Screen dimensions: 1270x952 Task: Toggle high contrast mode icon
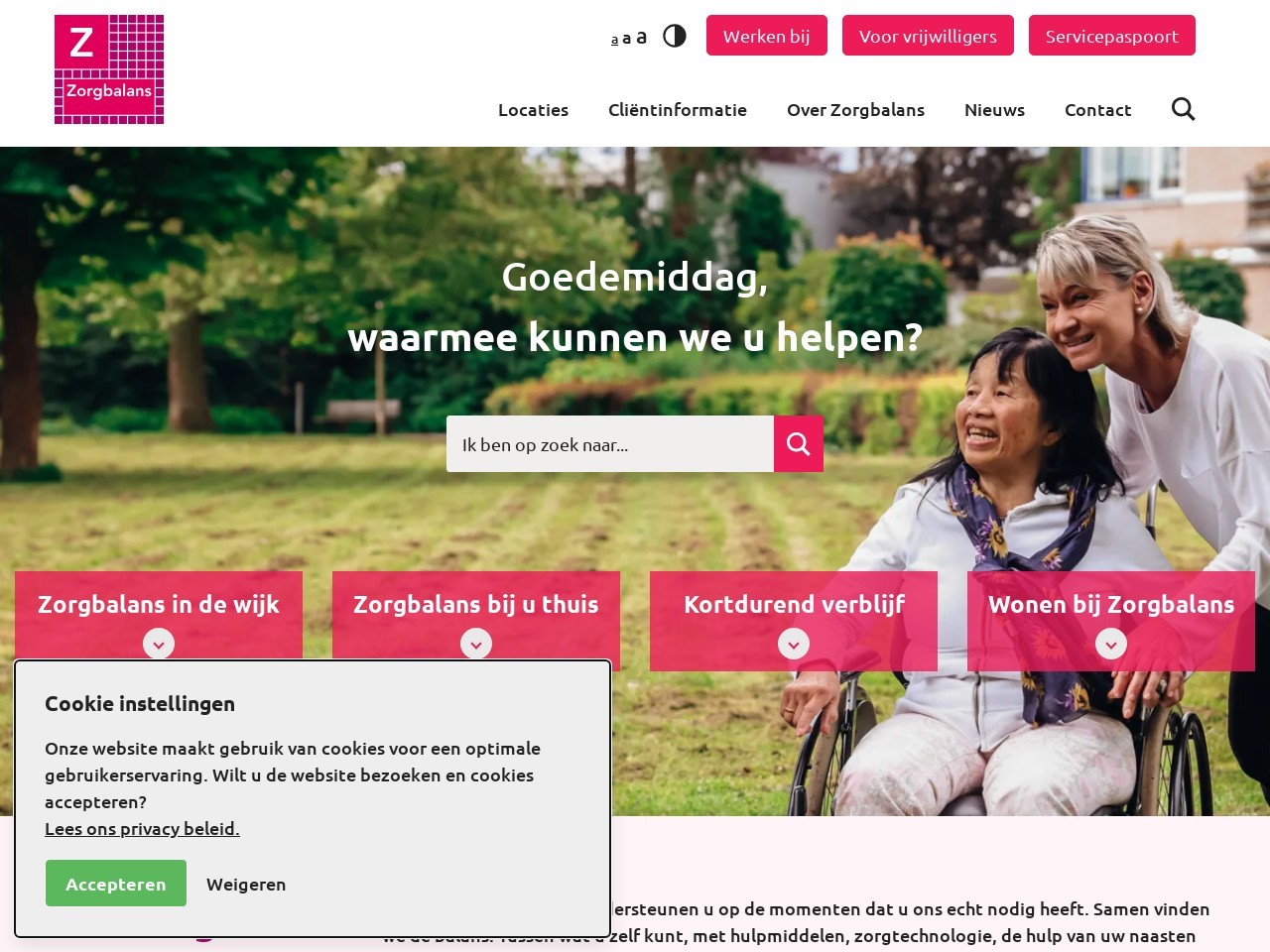pyautogui.click(x=675, y=36)
